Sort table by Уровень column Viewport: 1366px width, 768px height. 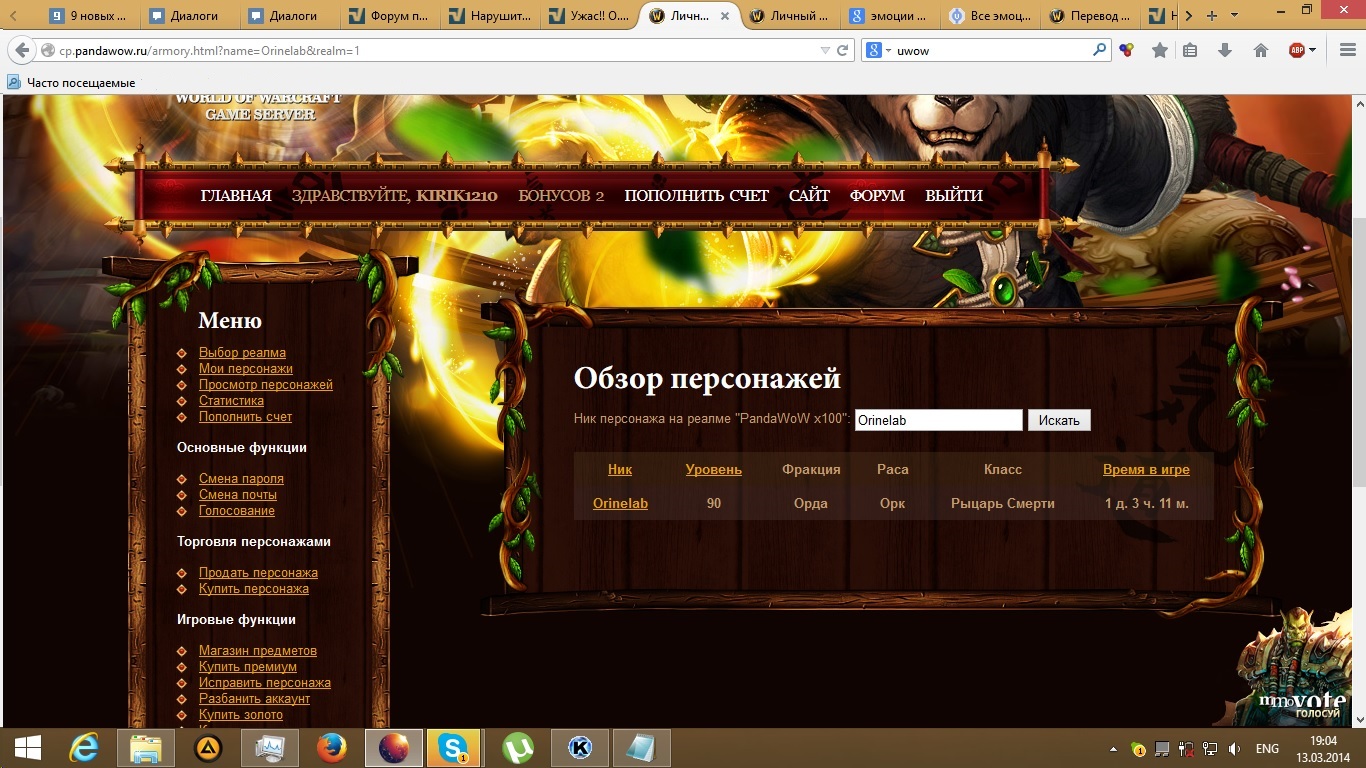pos(714,469)
